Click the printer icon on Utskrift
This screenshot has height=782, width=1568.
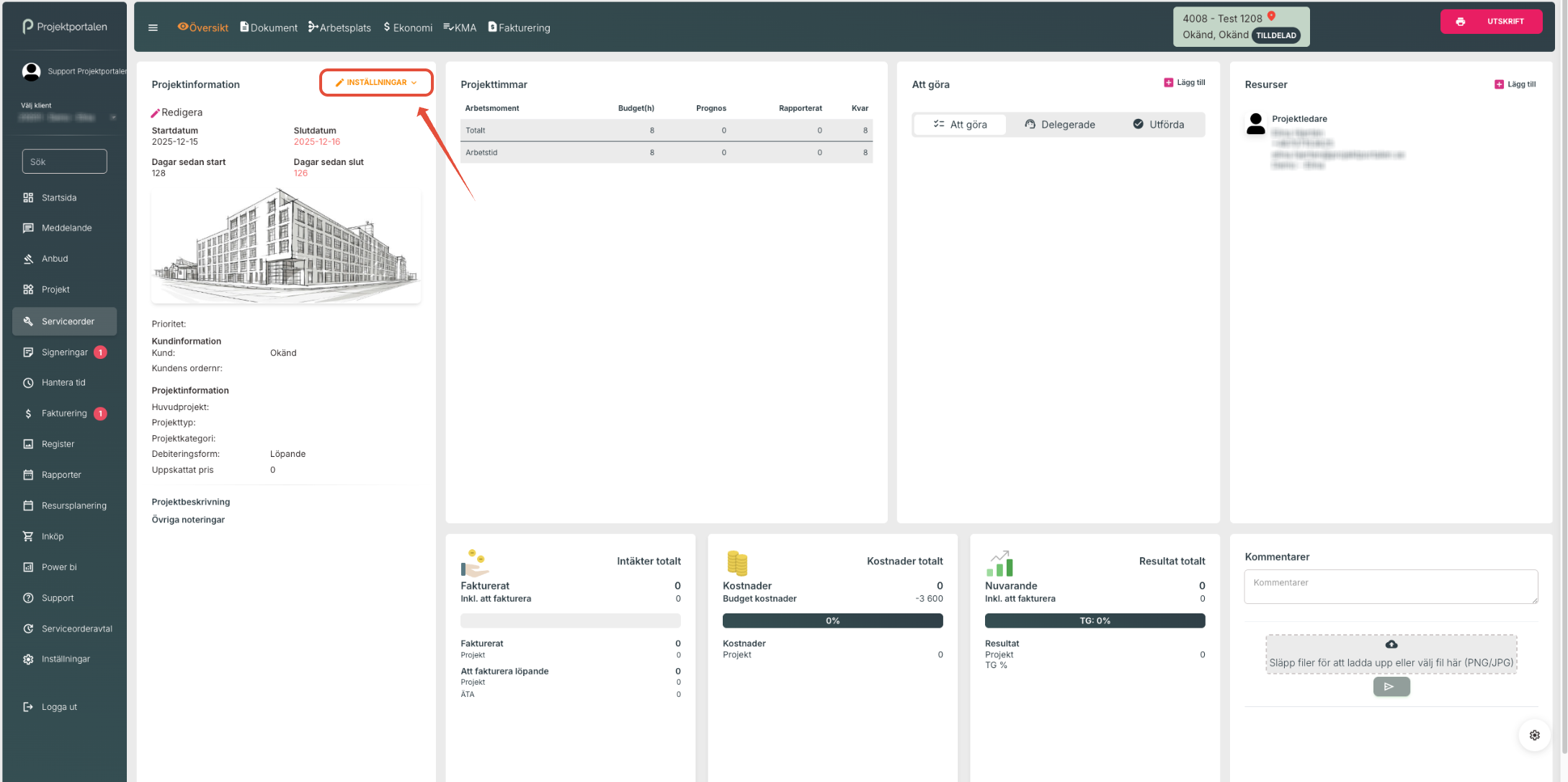1460,22
